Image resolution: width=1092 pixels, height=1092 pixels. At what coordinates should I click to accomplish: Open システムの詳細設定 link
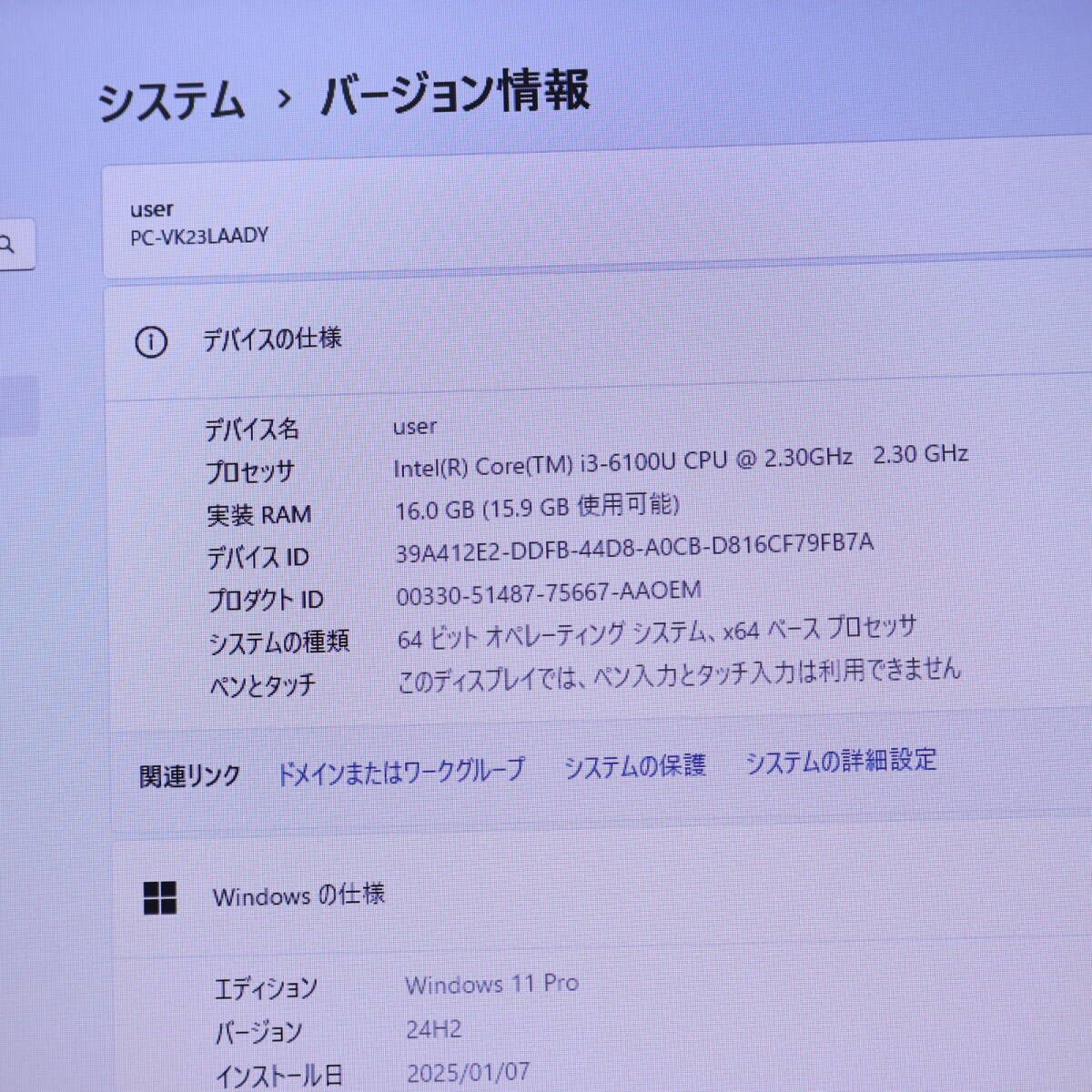click(x=841, y=761)
